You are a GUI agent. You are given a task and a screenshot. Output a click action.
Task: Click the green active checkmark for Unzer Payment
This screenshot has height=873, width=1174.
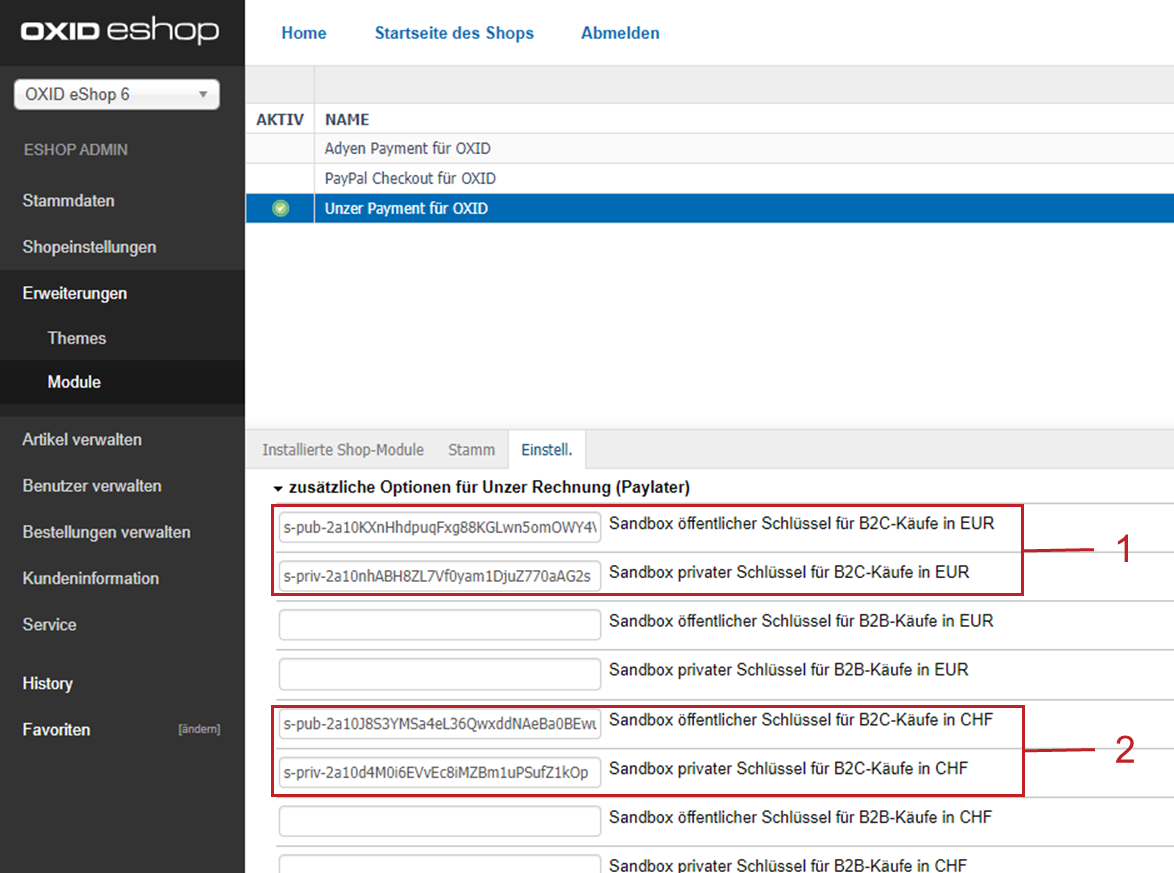[281, 208]
